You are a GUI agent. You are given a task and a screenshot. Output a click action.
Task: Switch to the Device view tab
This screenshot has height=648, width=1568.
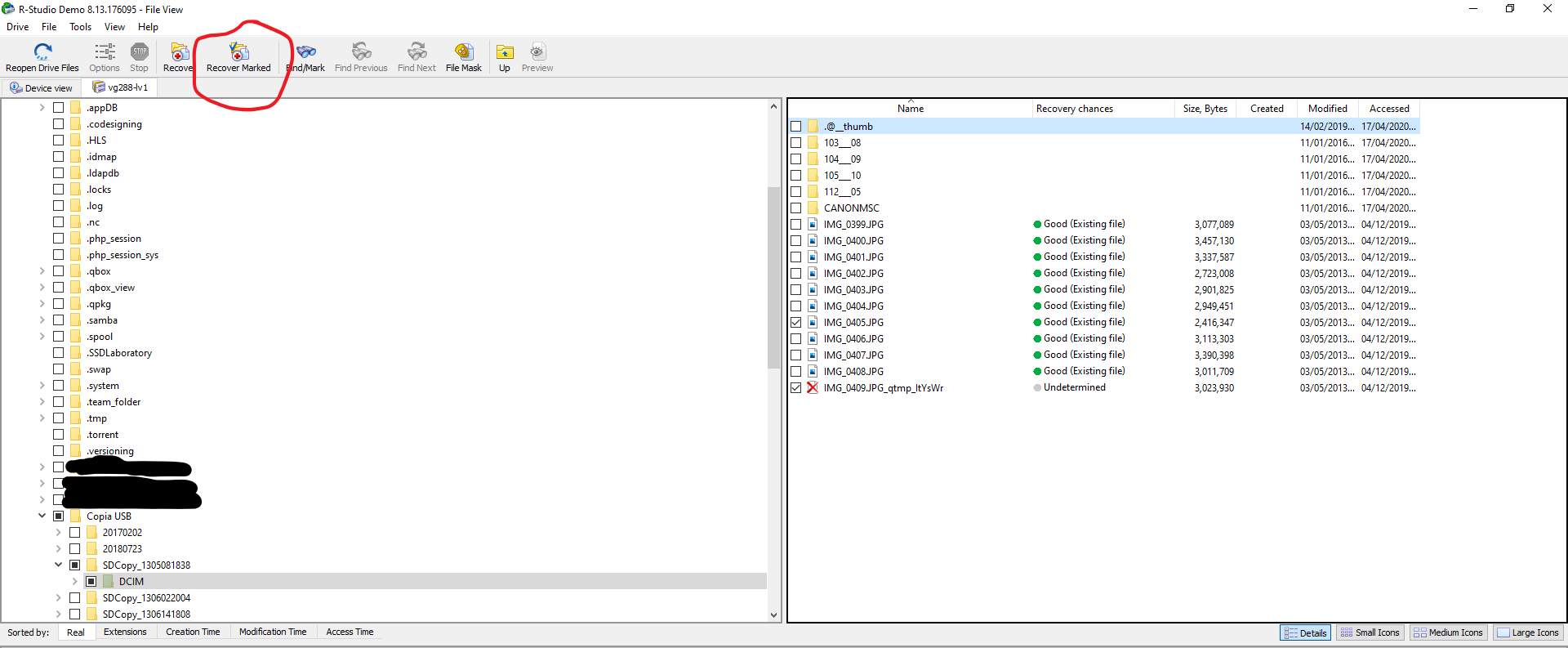[41, 88]
